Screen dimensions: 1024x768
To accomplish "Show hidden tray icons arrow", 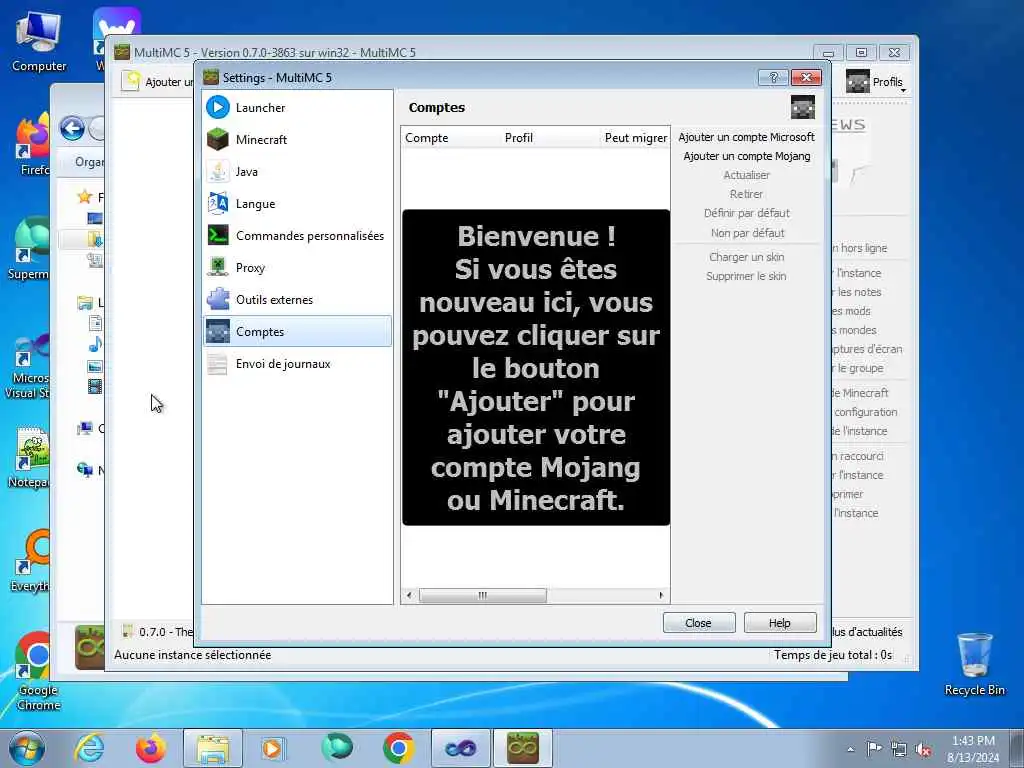I will [850, 750].
